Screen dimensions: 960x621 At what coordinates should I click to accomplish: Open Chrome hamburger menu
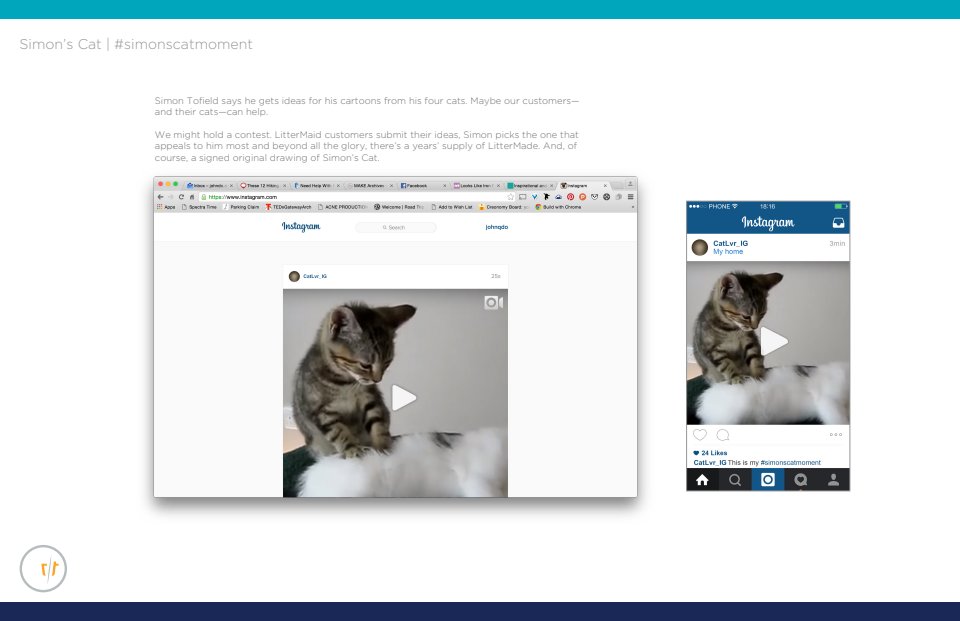pos(631,197)
